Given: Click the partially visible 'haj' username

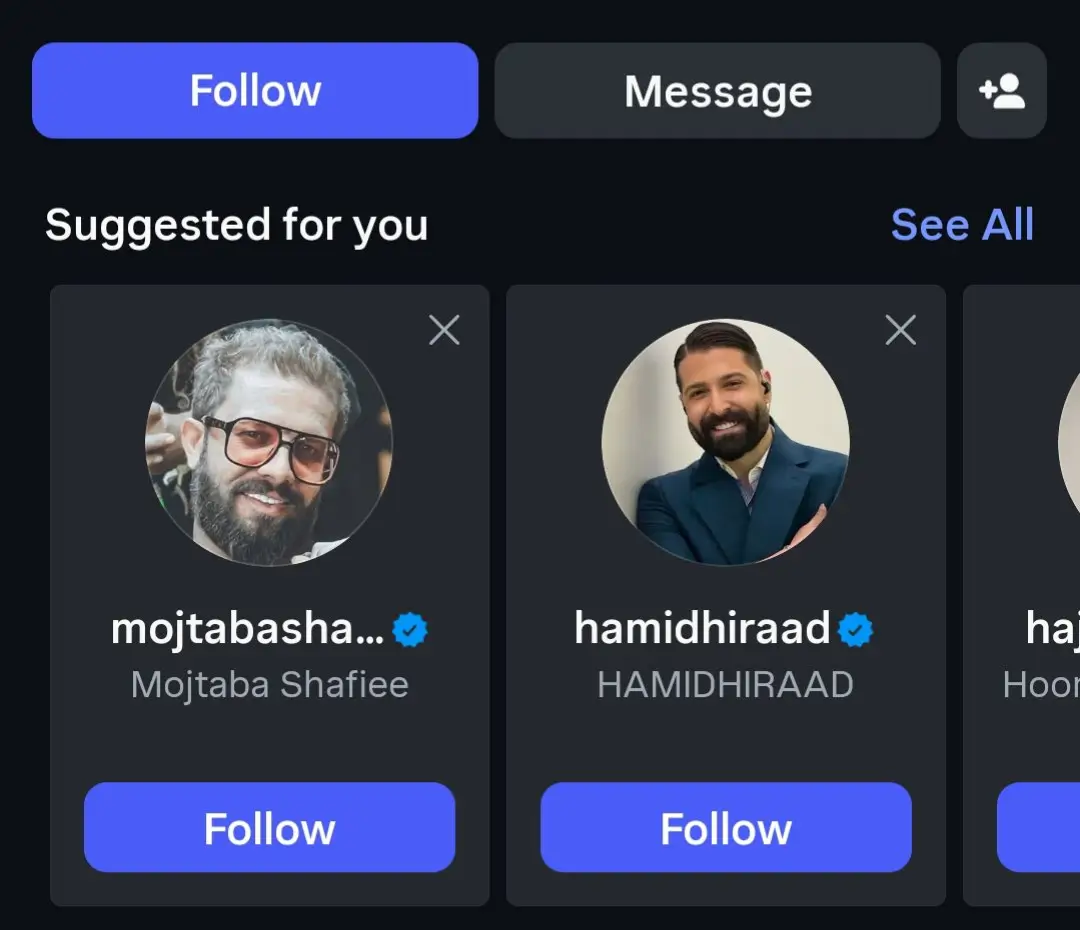Looking at the screenshot, I should pyautogui.click(x=1052, y=629).
